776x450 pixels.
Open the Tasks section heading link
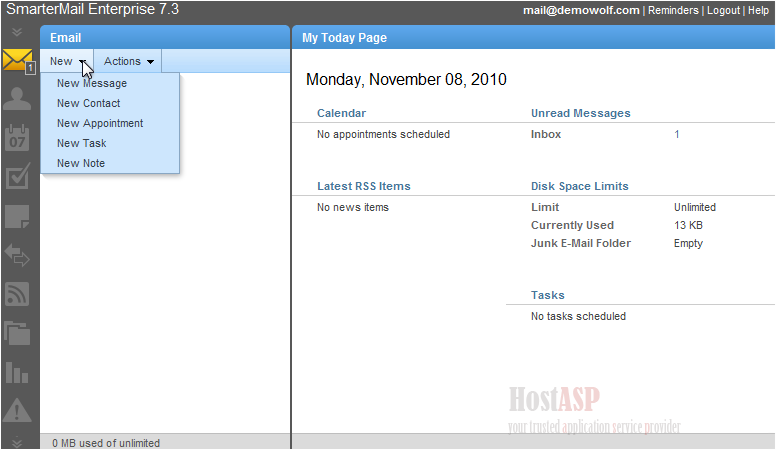click(547, 295)
